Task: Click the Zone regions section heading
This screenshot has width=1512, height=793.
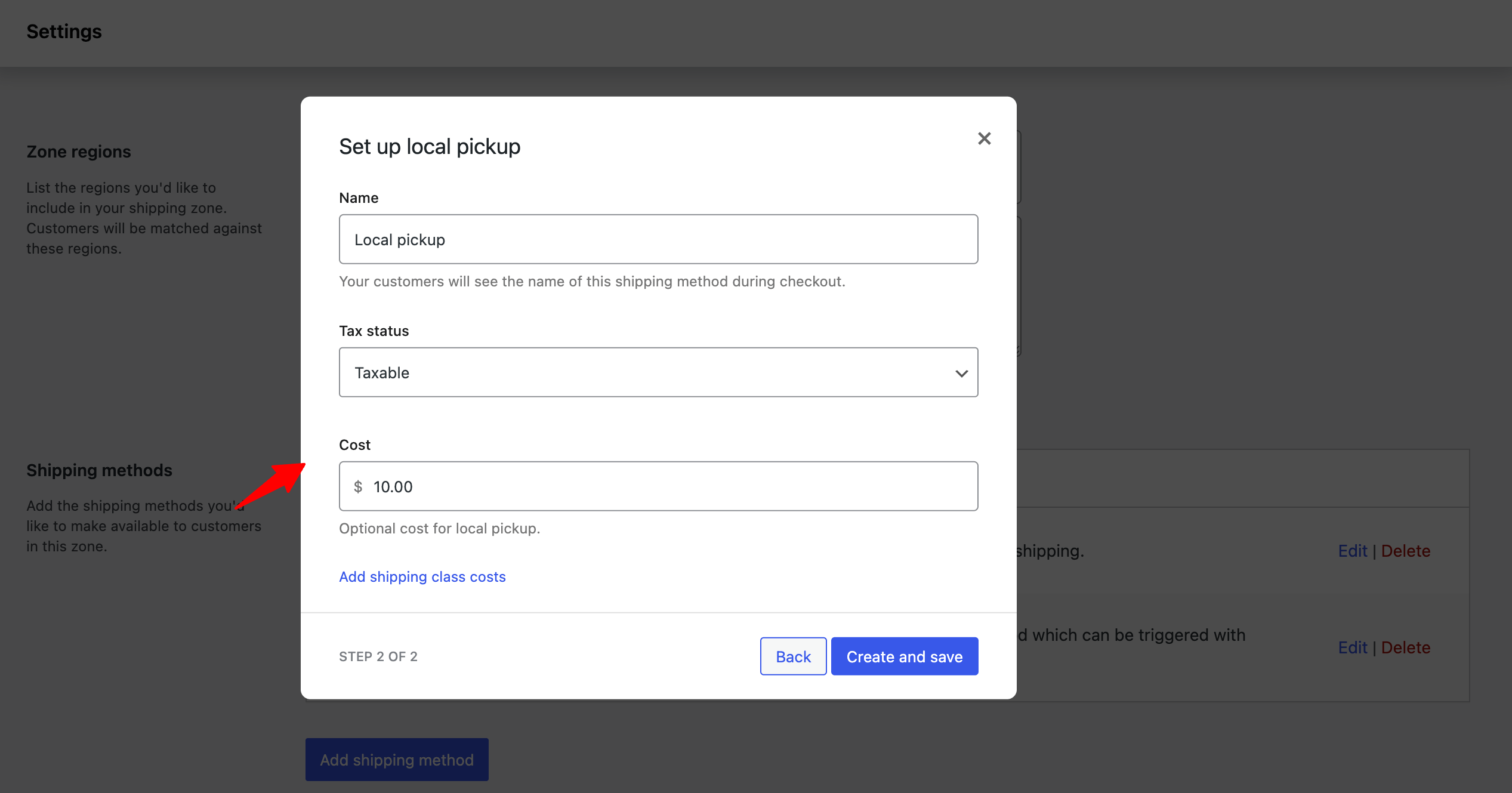Action: 78,151
